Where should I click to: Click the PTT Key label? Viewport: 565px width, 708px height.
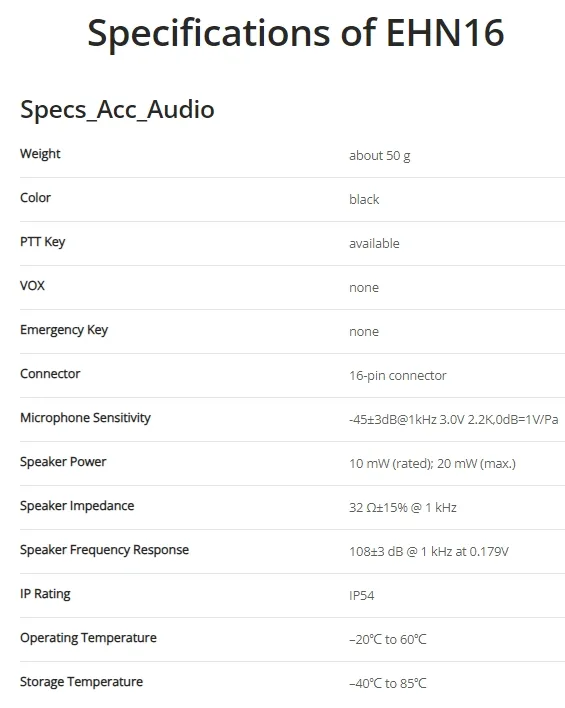(42, 242)
